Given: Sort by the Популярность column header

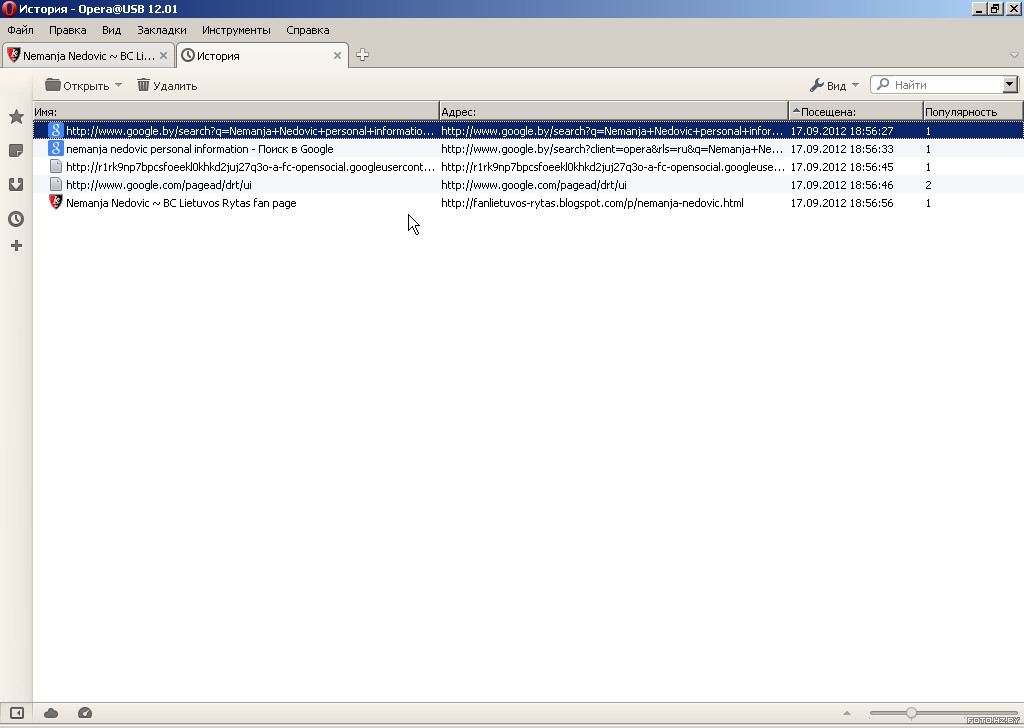Looking at the screenshot, I should coord(972,112).
